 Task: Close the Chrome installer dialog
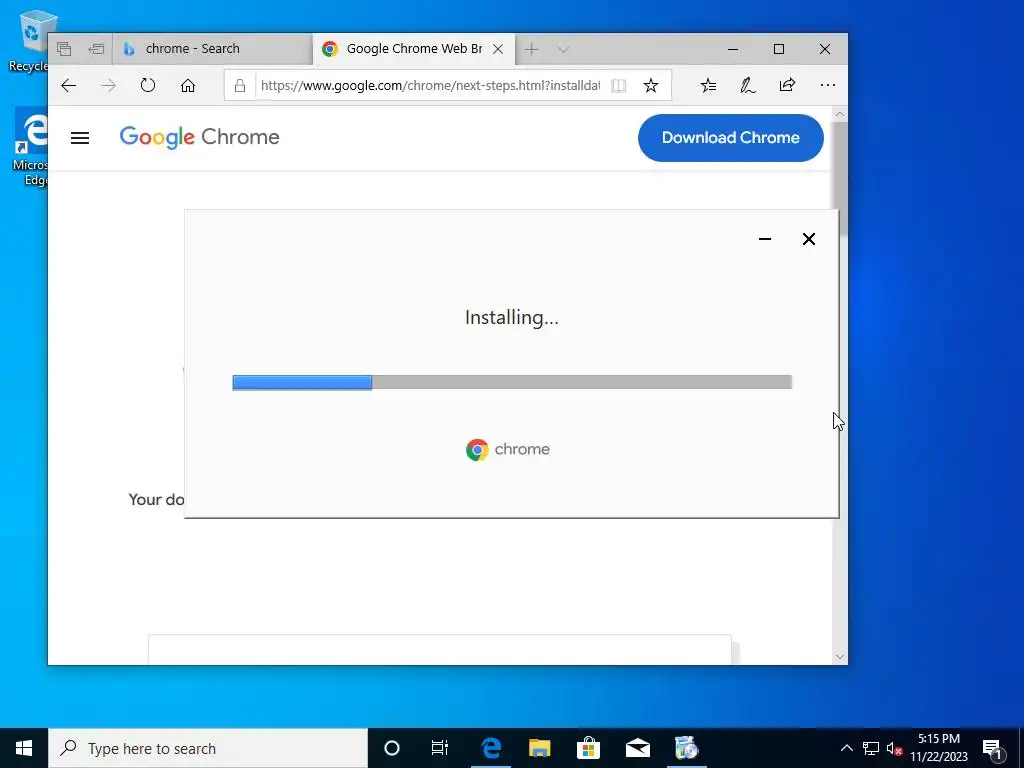click(x=808, y=239)
